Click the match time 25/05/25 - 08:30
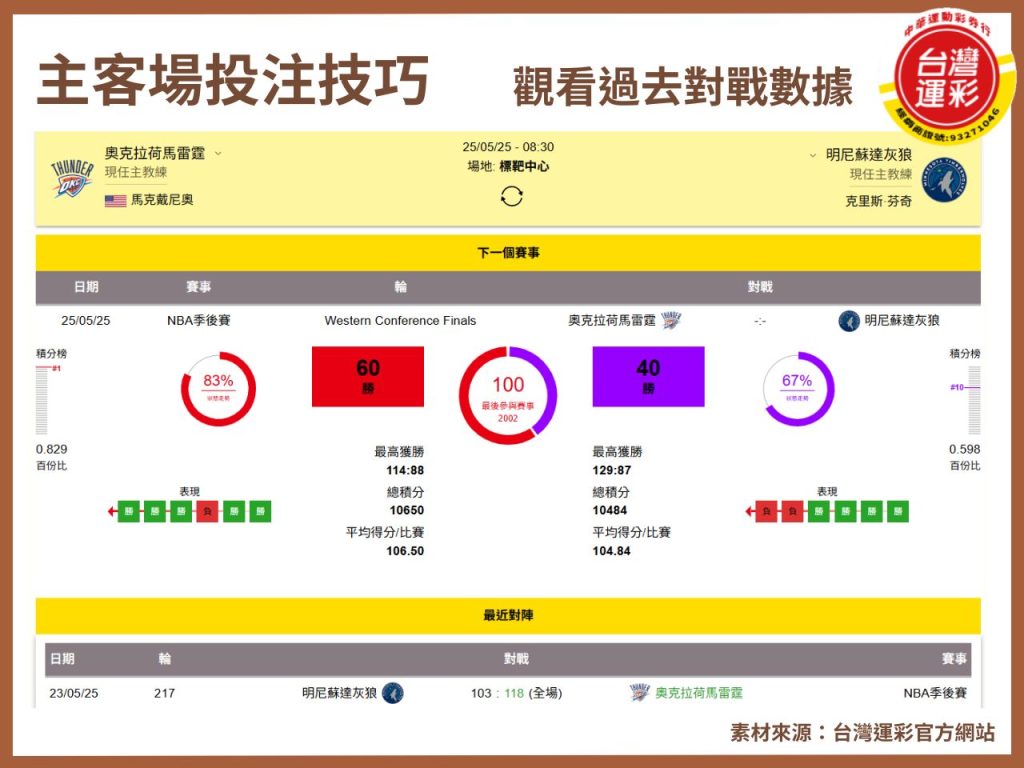1024x768 pixels. (x=508, y=147)
